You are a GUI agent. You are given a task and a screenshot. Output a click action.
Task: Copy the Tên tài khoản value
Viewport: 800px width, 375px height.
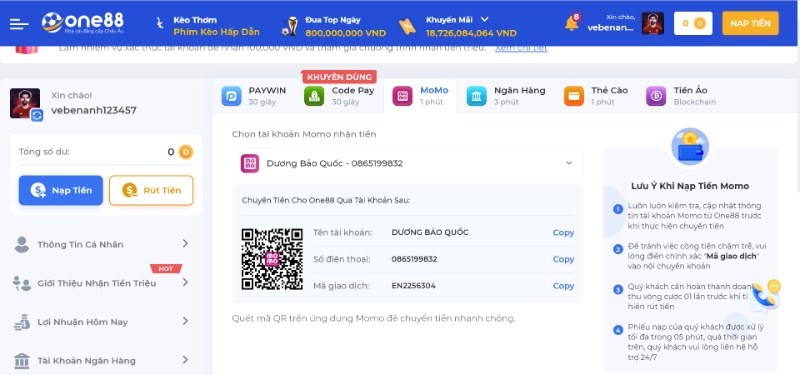click(563, 233)
